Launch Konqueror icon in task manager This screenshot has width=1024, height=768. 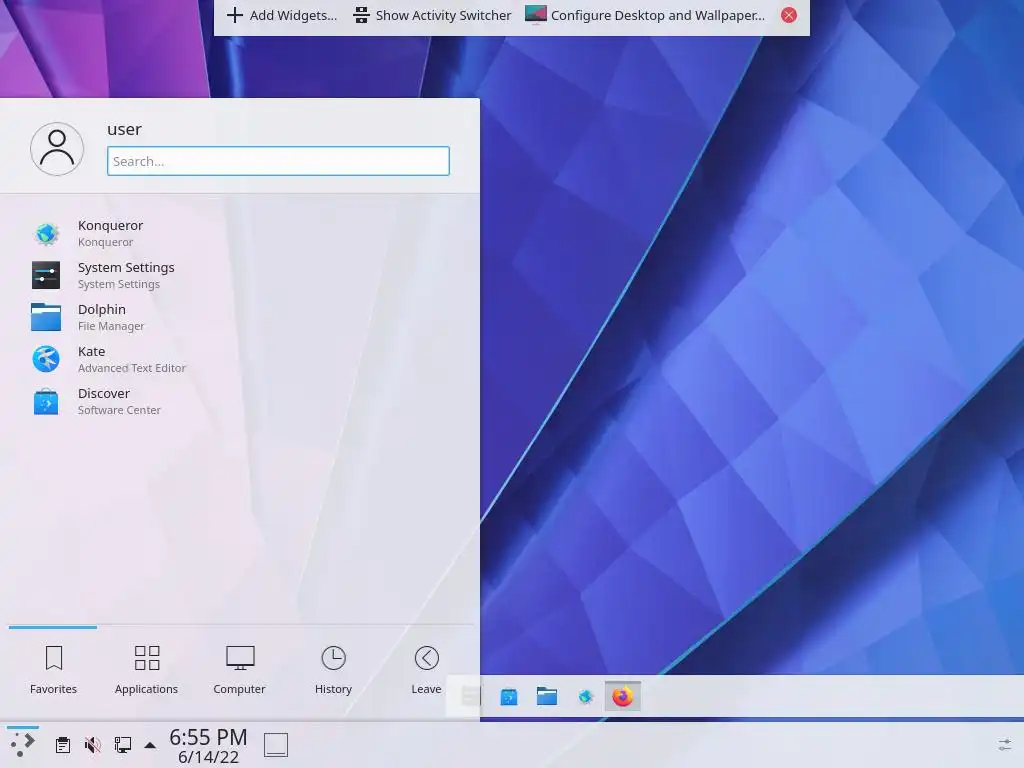[x=585, y=697]
